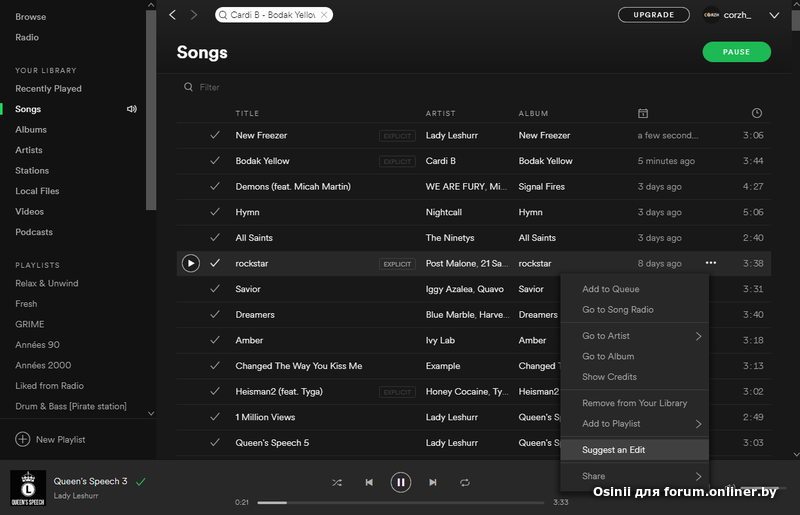Open Radio in sidebar
This screenshot has width=800, height=515.
point(27,37)
